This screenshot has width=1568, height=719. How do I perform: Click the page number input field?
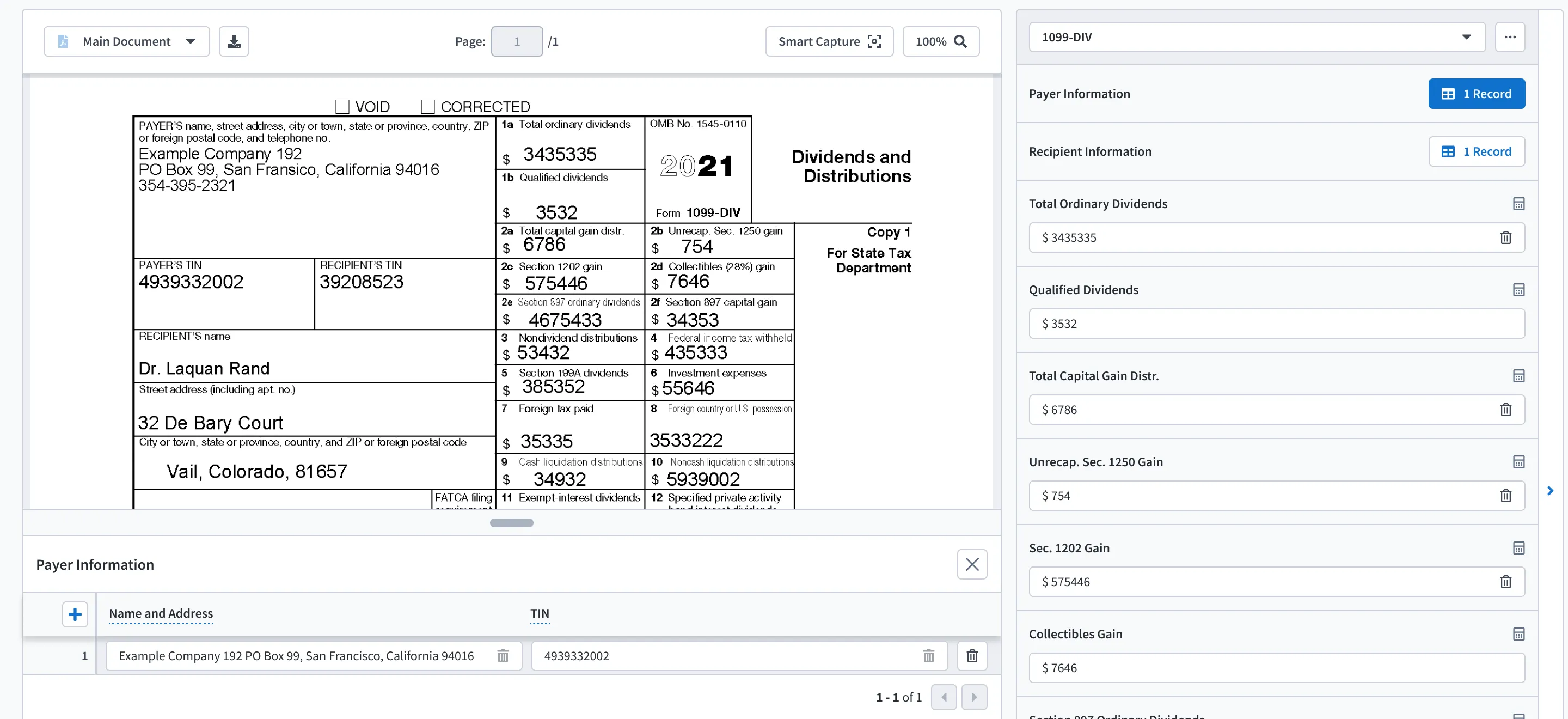517,41
